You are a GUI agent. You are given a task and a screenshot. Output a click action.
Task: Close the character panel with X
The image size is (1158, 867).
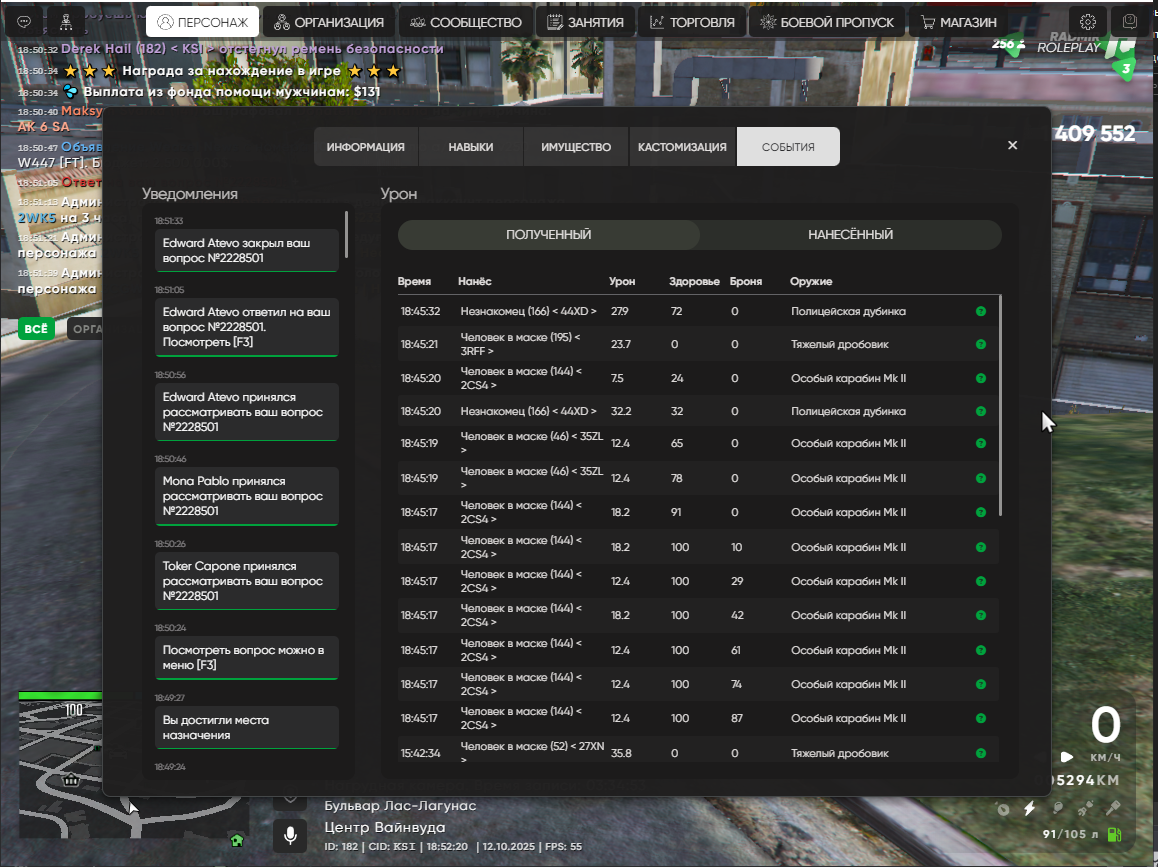1012,146
